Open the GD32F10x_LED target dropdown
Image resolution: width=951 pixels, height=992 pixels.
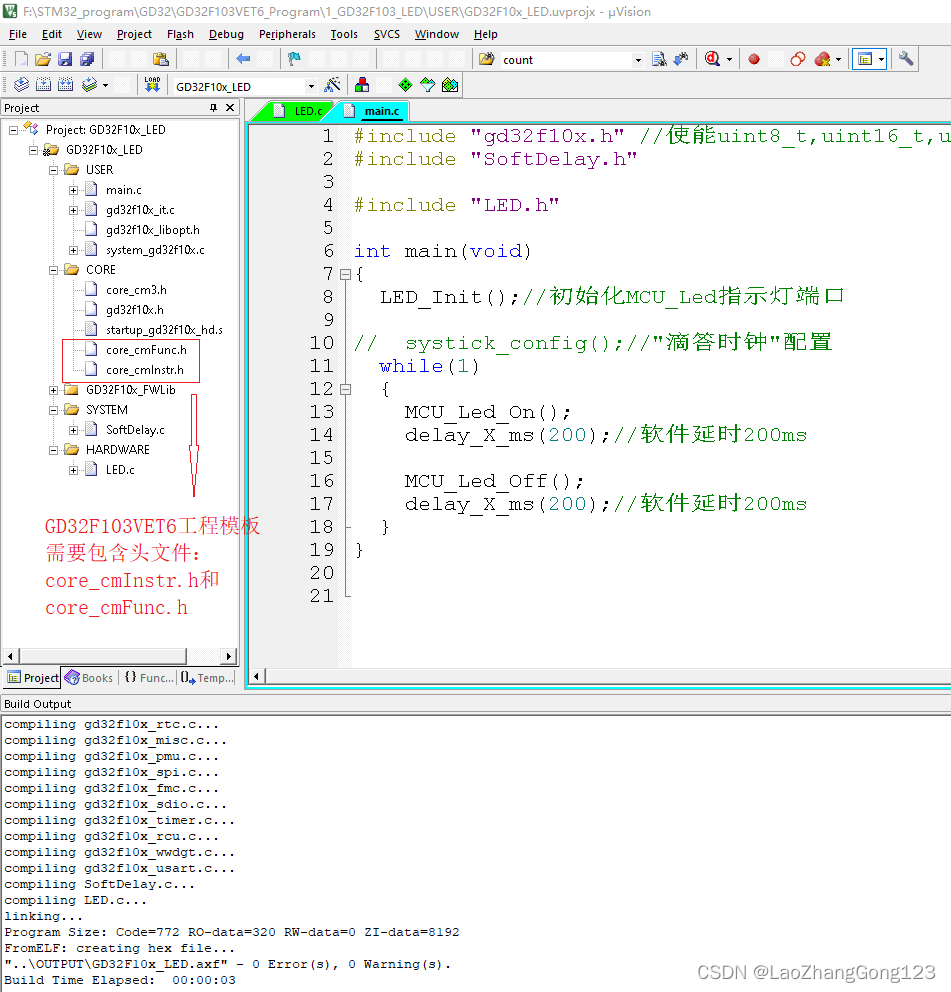tap(311, 86)
